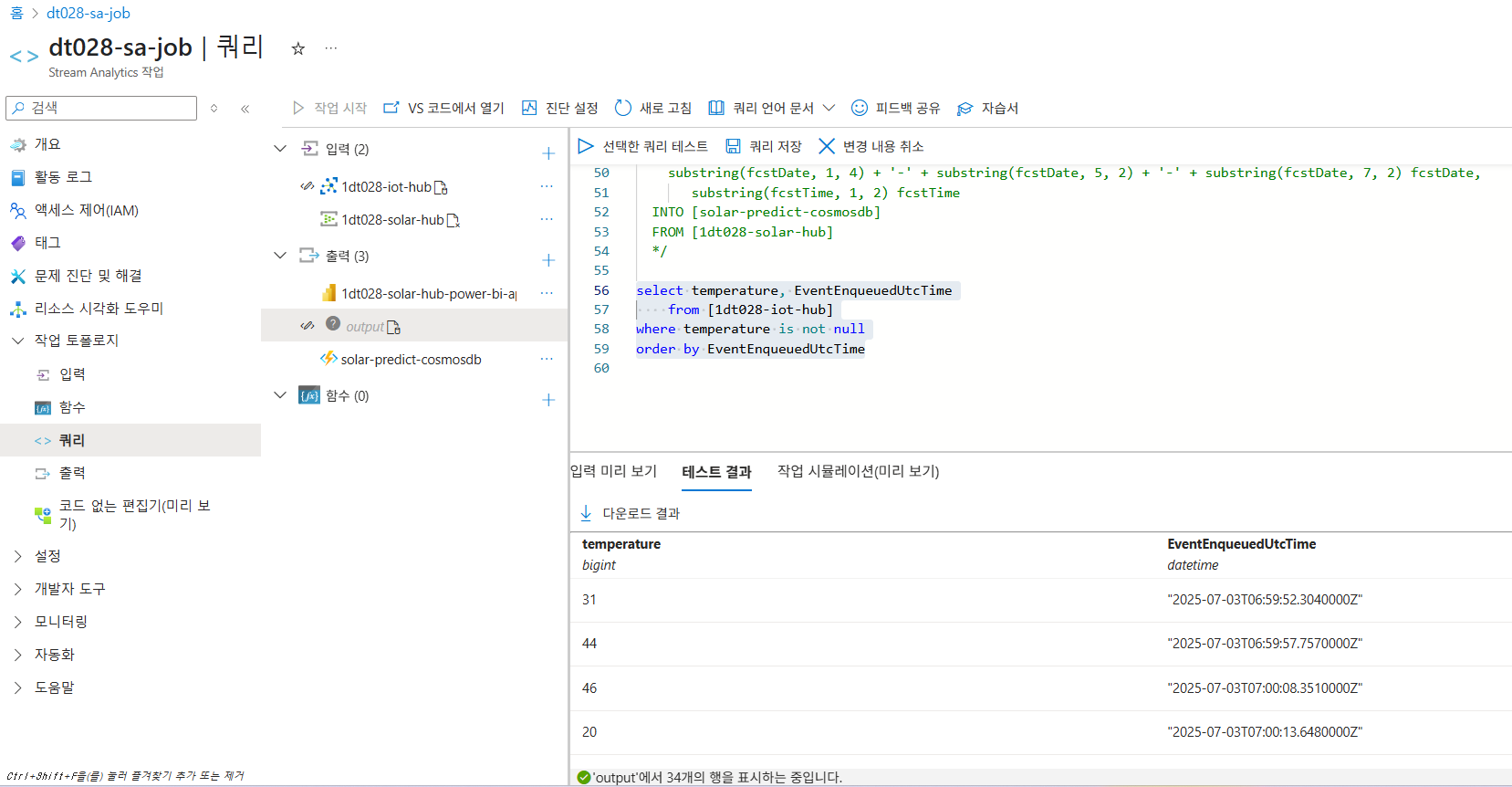Favorite the job with the star icon

click(297, 49)
